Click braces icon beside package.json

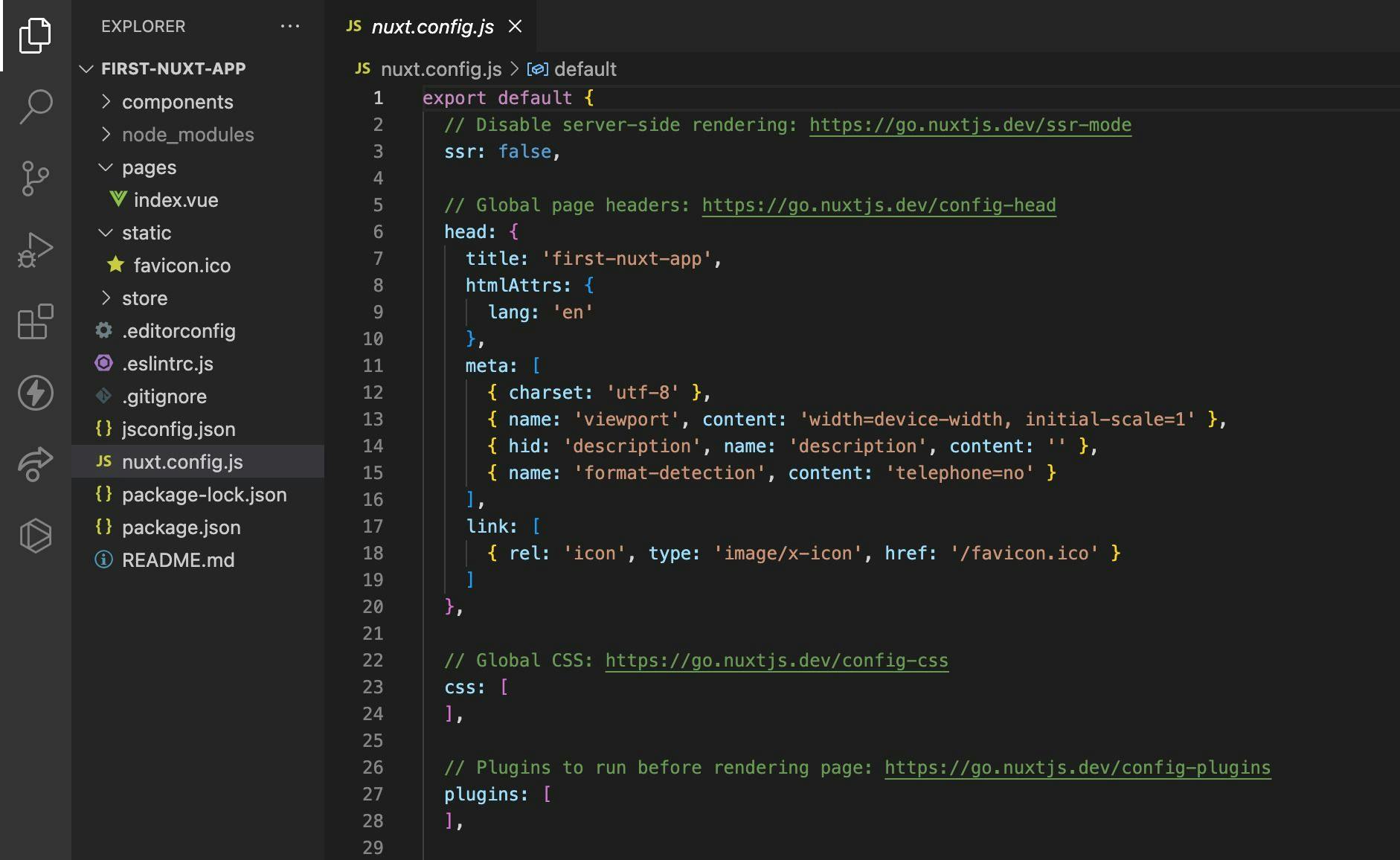[x=104, y=527]
